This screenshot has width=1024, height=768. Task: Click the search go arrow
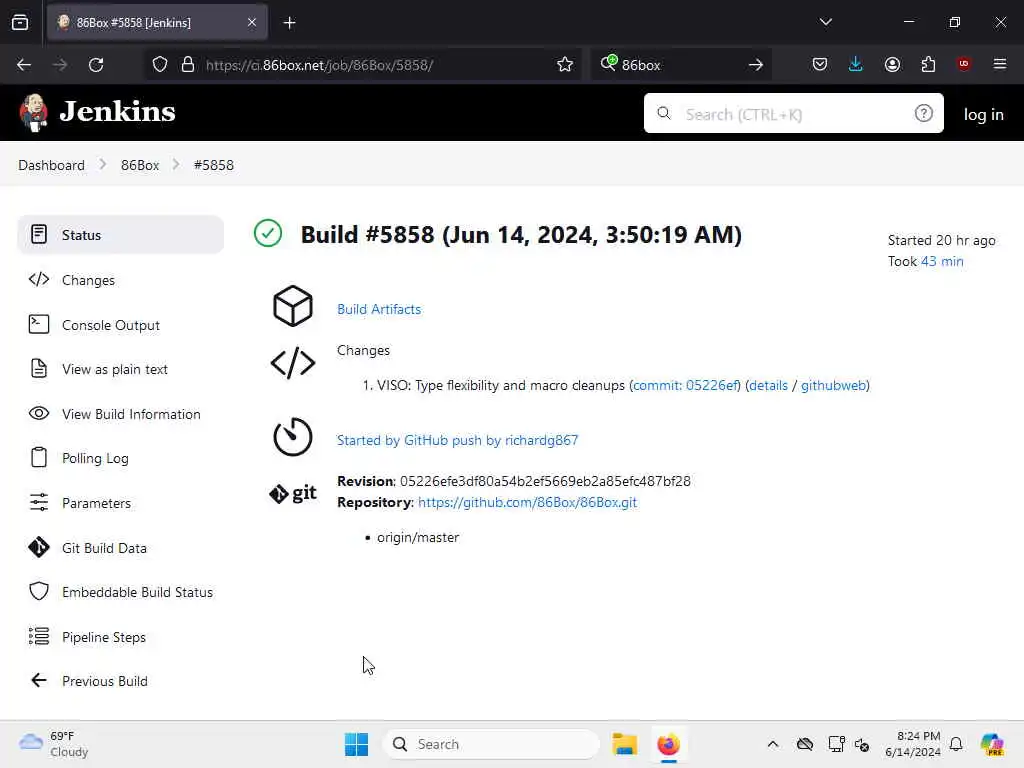756,65
